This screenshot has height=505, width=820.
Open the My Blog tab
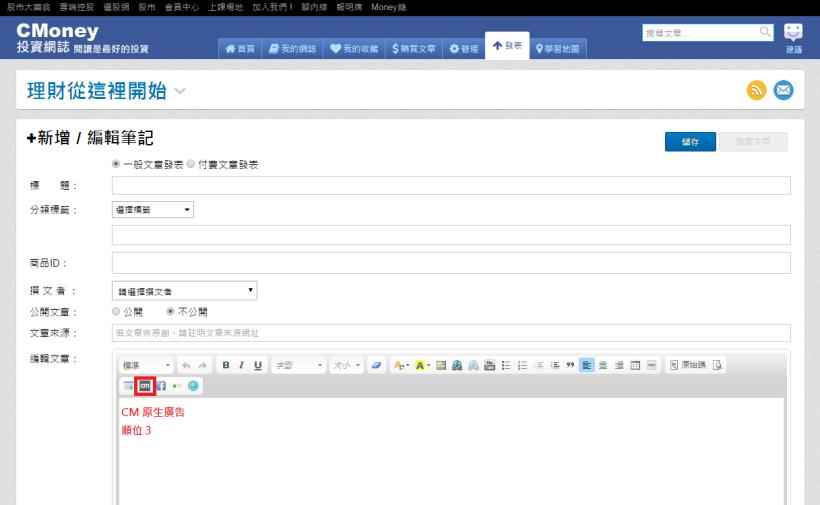292,49
